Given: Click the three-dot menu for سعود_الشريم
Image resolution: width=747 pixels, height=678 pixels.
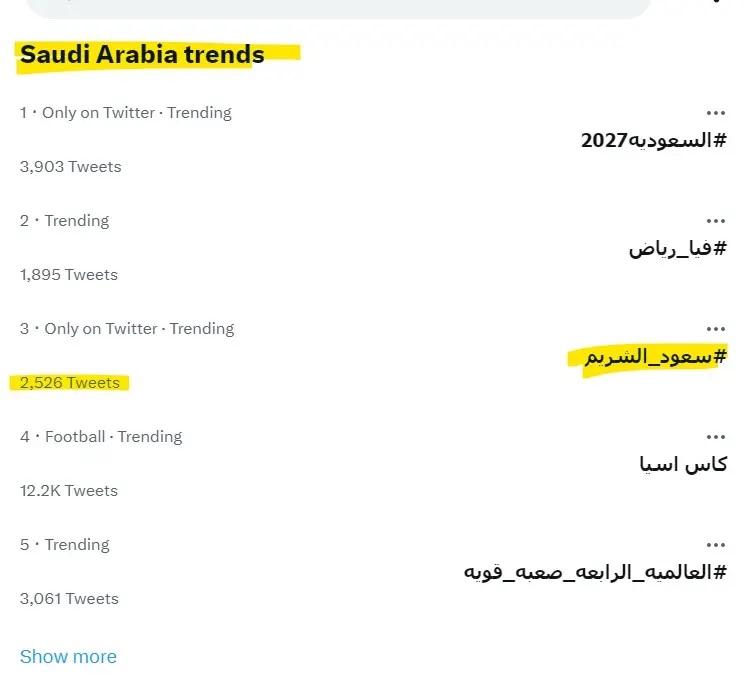Looking at the screenshot, I should pos(715,329).
